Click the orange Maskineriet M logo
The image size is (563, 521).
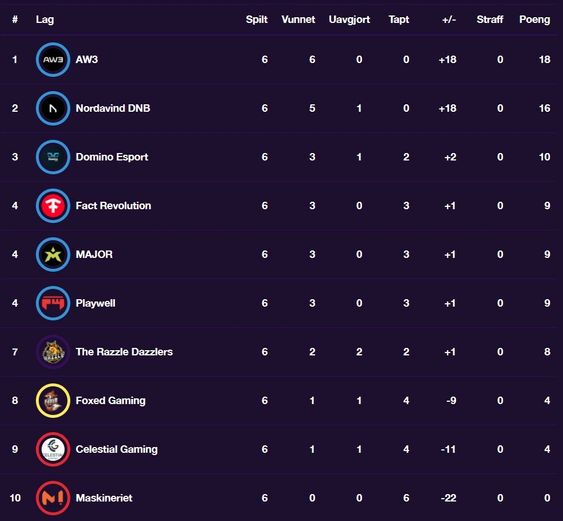53,498
